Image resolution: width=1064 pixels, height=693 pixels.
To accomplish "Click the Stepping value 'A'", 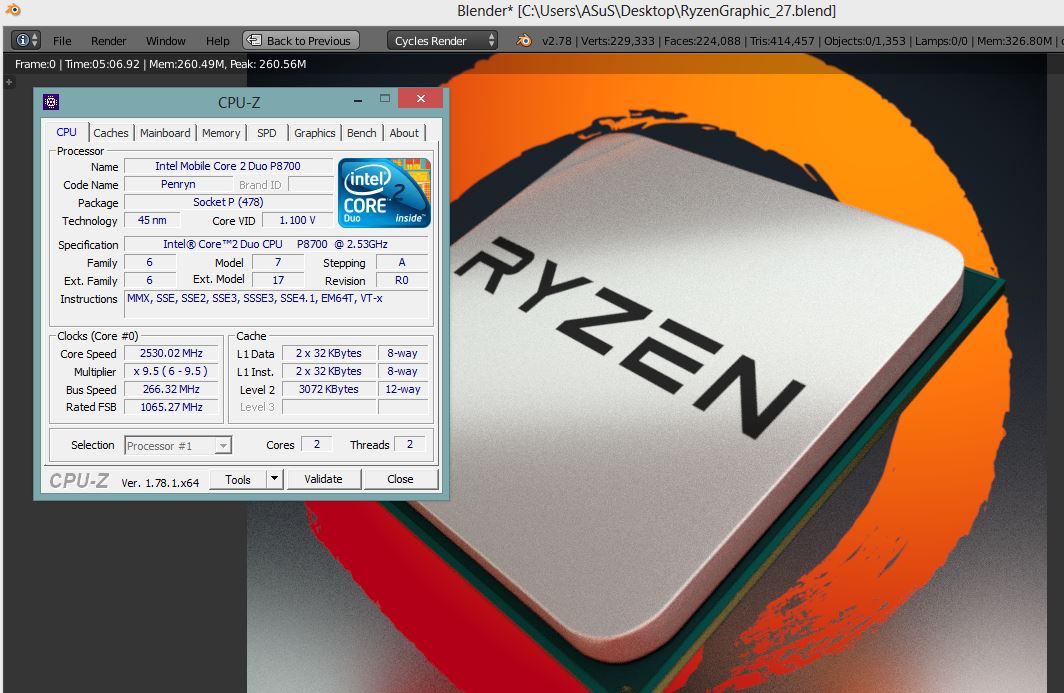I will 402,263.
